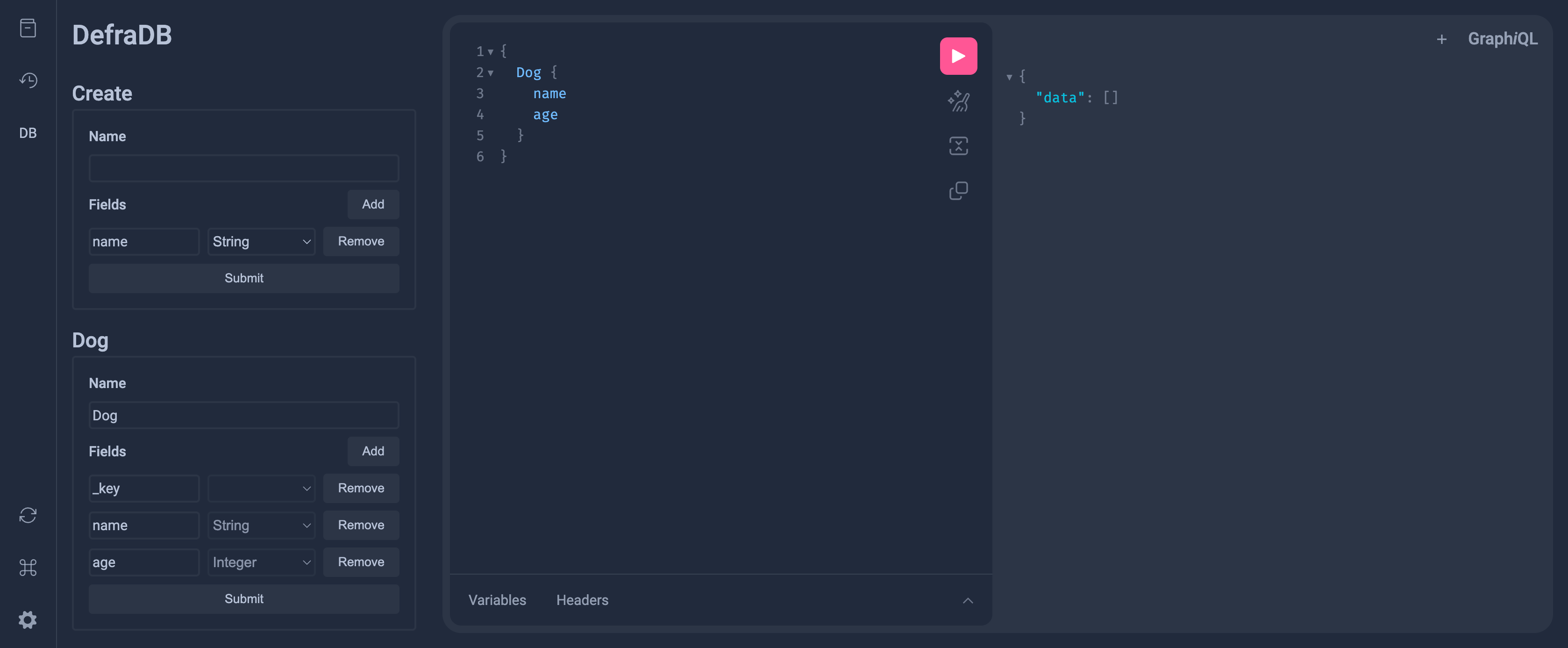1568x648 pixels.
Task: Switch to the Headers tab
Action: tap(582, 600)
